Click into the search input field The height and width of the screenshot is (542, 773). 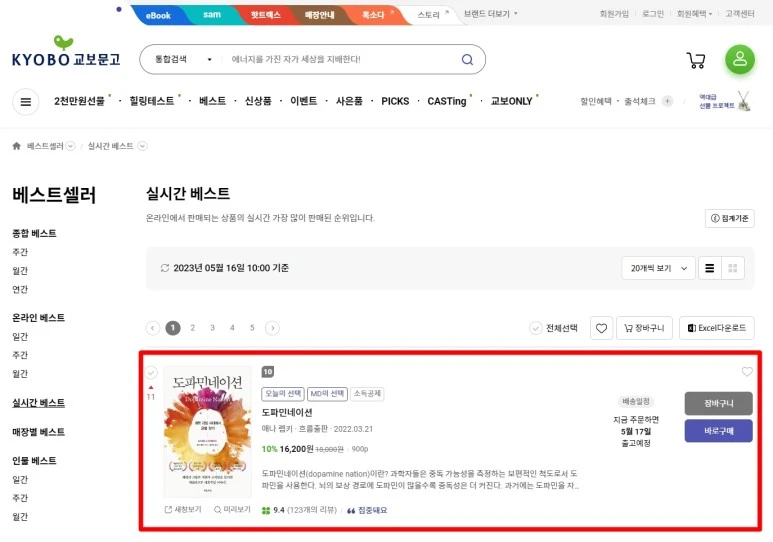(x=340, y=60)
